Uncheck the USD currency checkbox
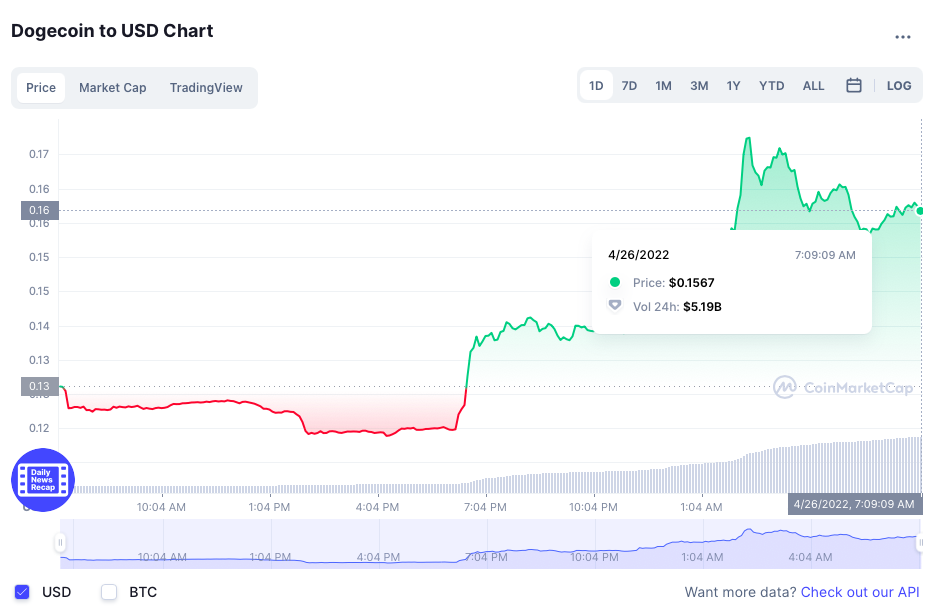The width and height of the screenshot is (938, 607). (23, 592)
